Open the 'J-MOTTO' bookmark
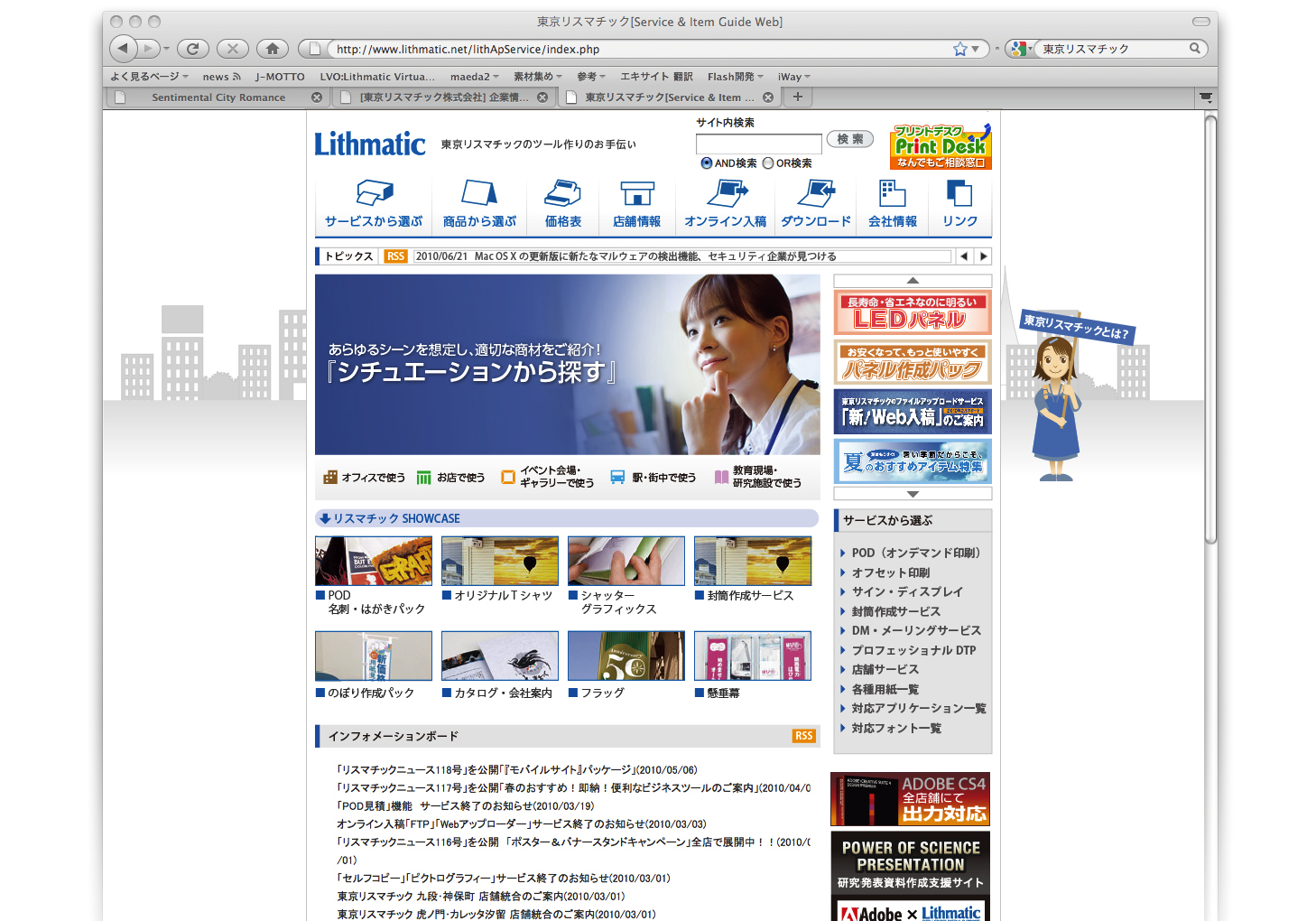The width and height of the screenshot is (1316, 921). coord(280,77)
